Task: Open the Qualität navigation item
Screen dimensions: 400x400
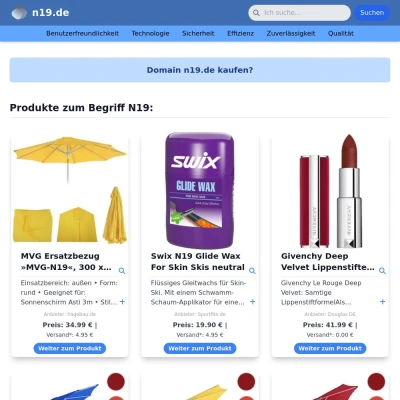Action: [x=341, y=33]
